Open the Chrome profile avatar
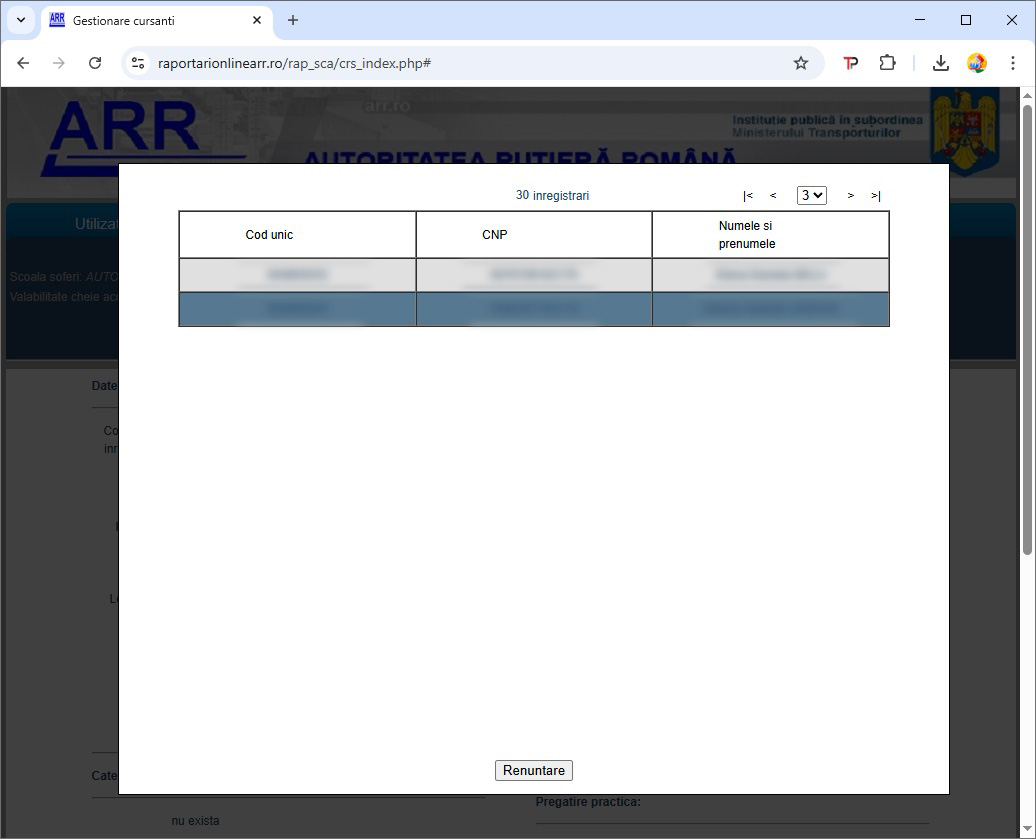The width and height of the screenshot is (1036, 839). coord(977,63)
